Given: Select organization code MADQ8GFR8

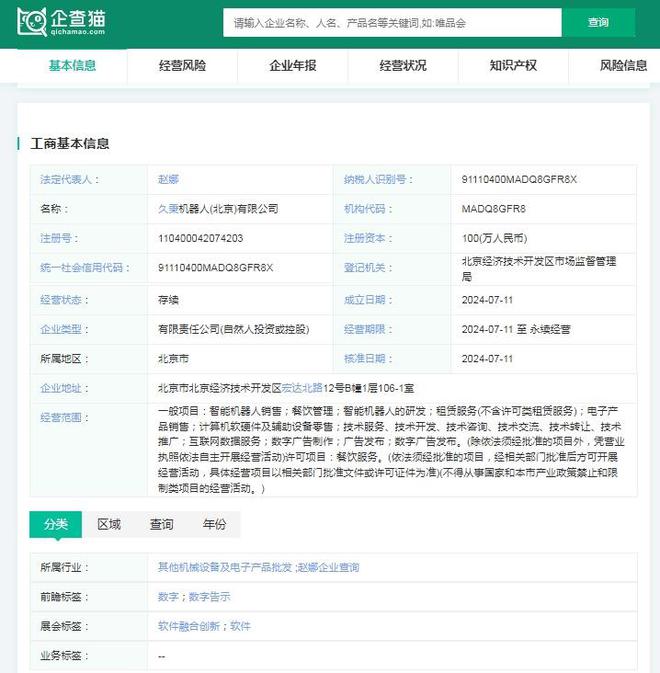Looking at the screenshot, I should pos(493,209).
